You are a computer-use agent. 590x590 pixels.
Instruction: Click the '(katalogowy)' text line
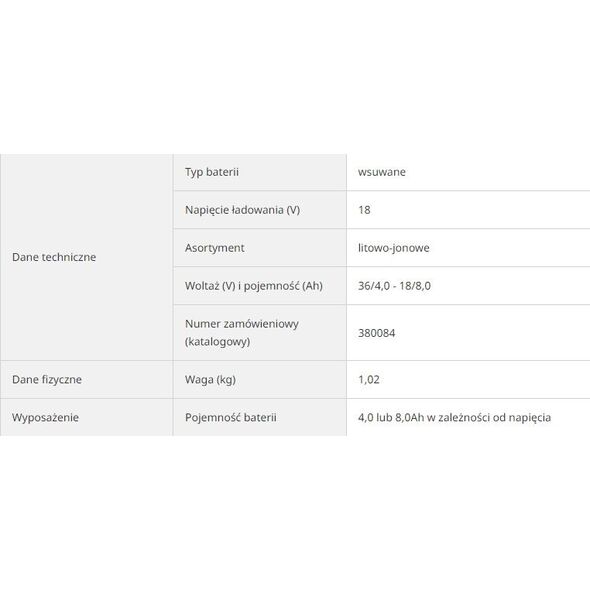point(217,342)
